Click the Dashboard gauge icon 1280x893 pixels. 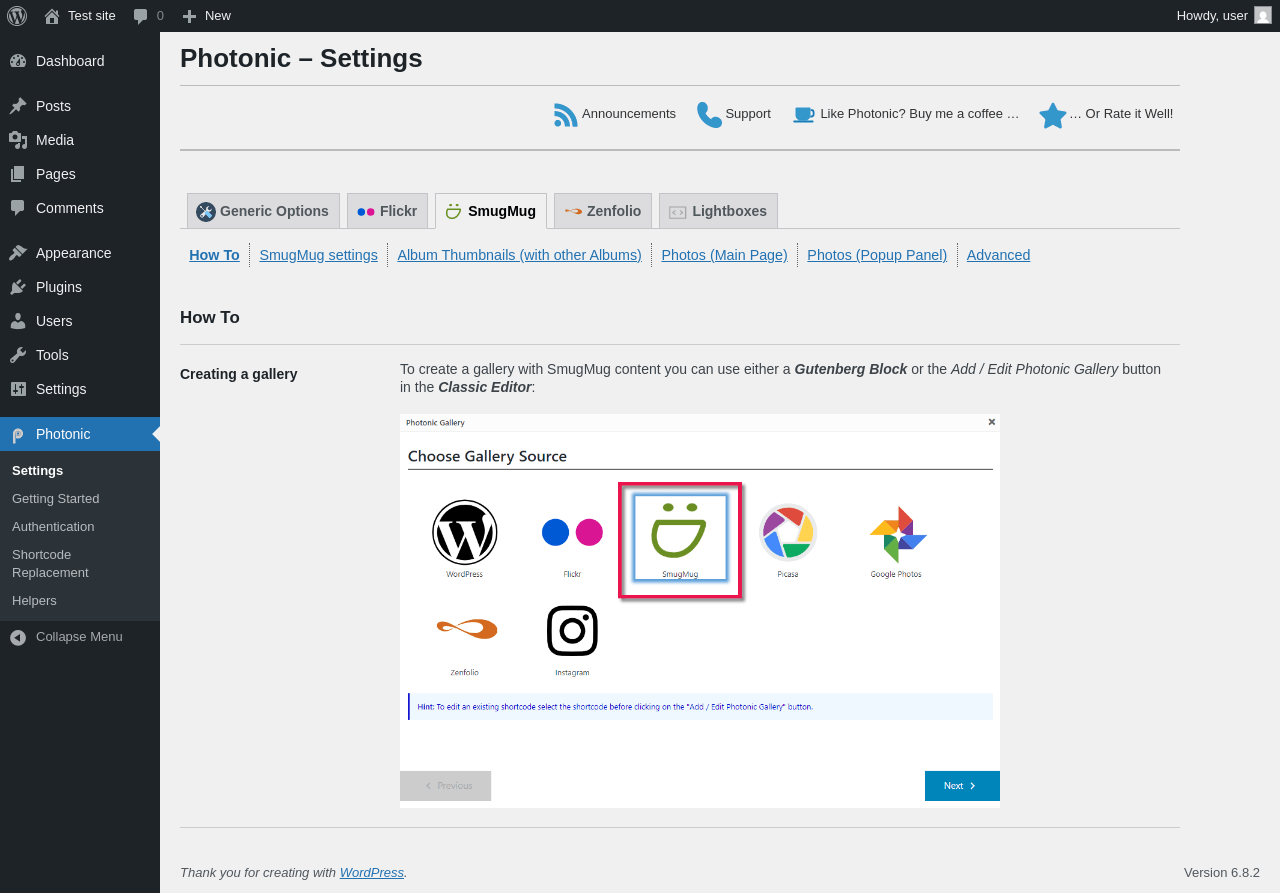tap(18, 61)
